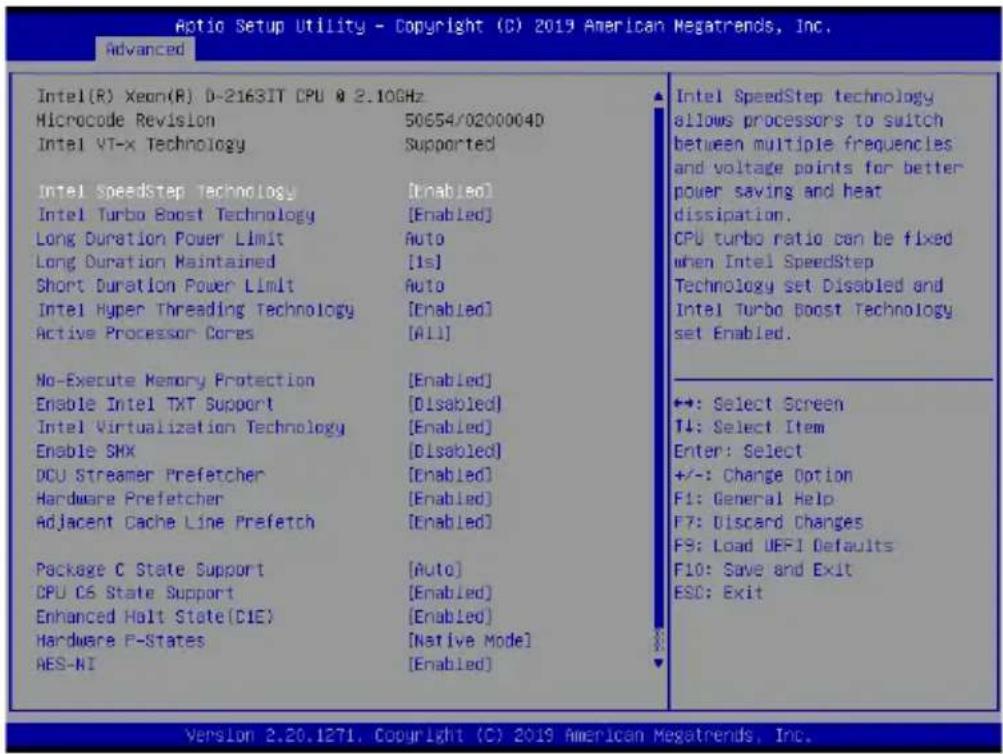Click F10: Save and Exit hint

(762, 570)
